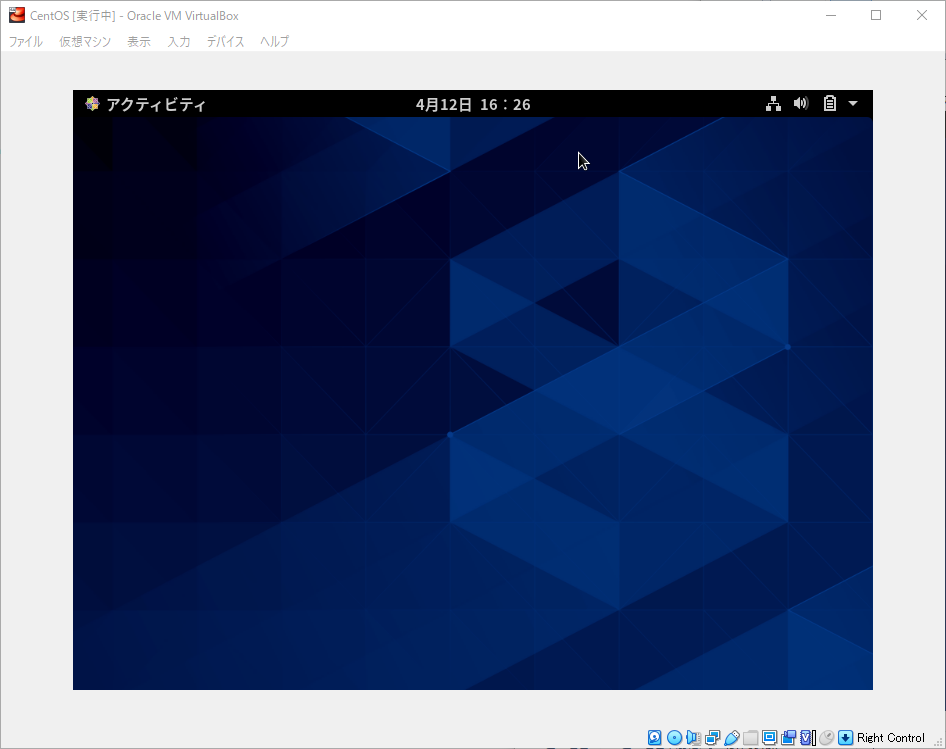Screen dimensions: 946x749
Task: Click the recording status icon
Action: (789, 738)
